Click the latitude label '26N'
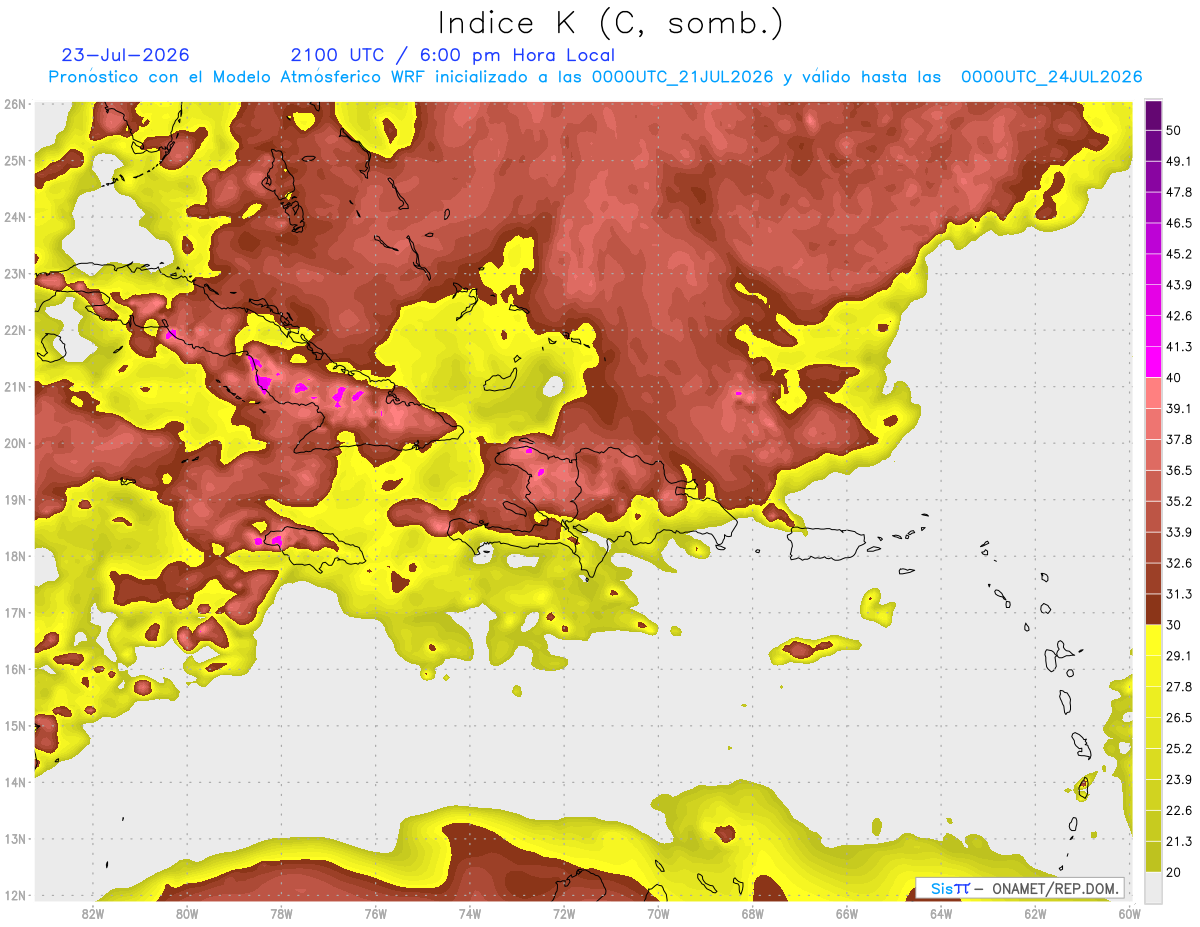 (14, 104)
